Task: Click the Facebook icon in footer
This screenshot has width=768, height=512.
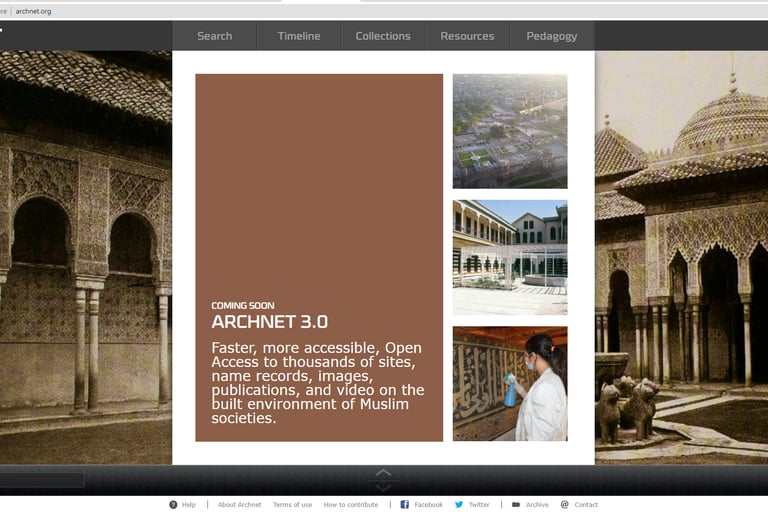Action: (x=405, y=505)
